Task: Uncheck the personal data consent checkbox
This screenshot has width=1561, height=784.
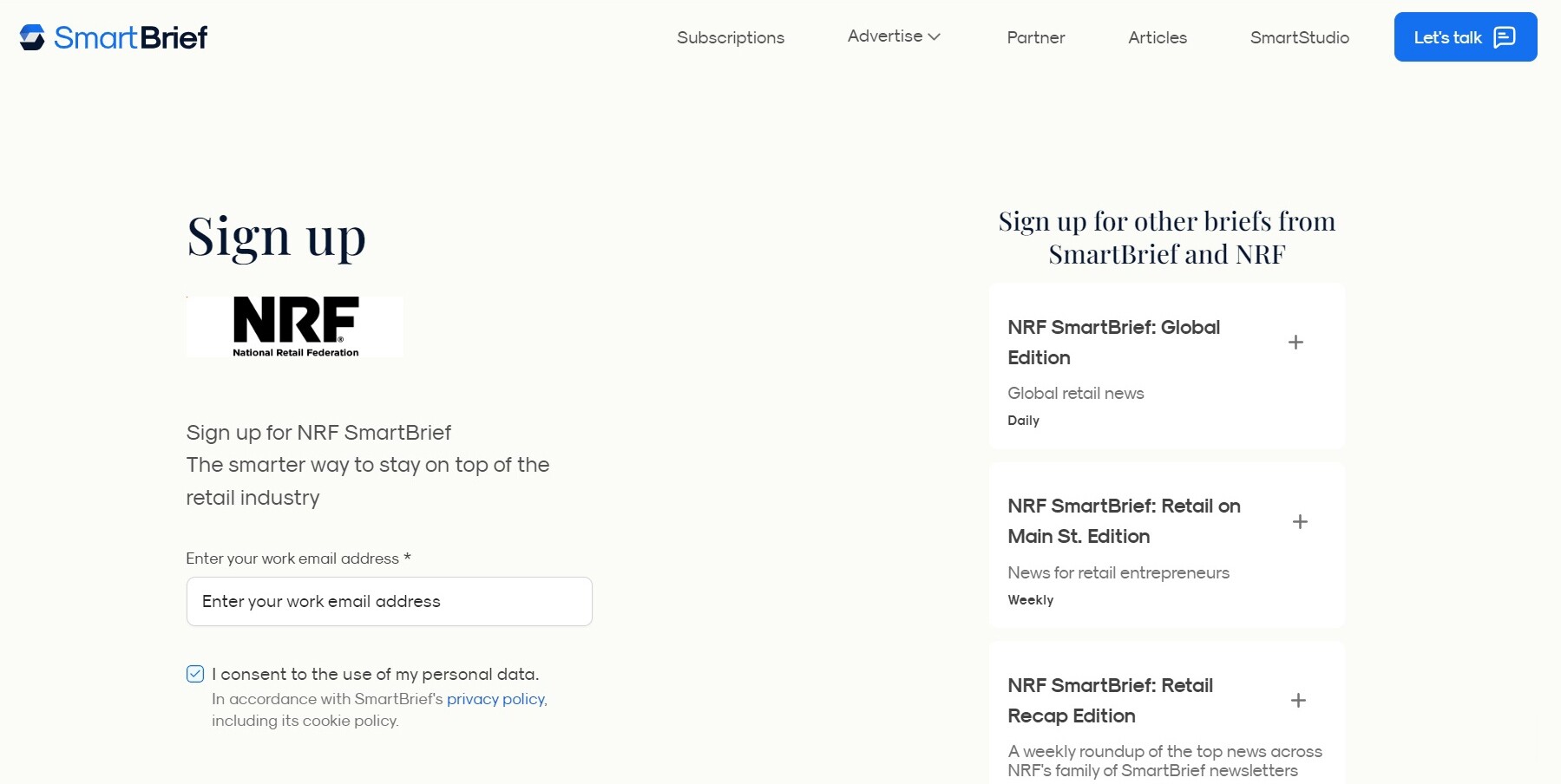Action: pyautogui.click(x=195, y=674)
